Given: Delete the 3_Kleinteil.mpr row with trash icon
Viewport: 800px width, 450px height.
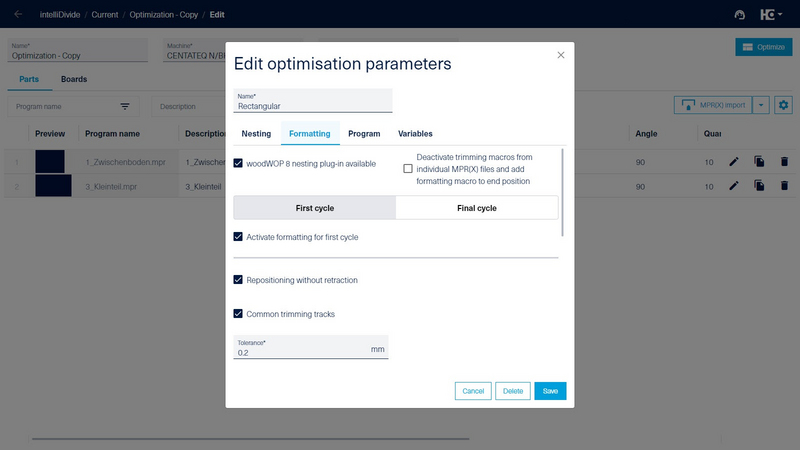Looking at the screenshot, I should [x=784, y=186].
